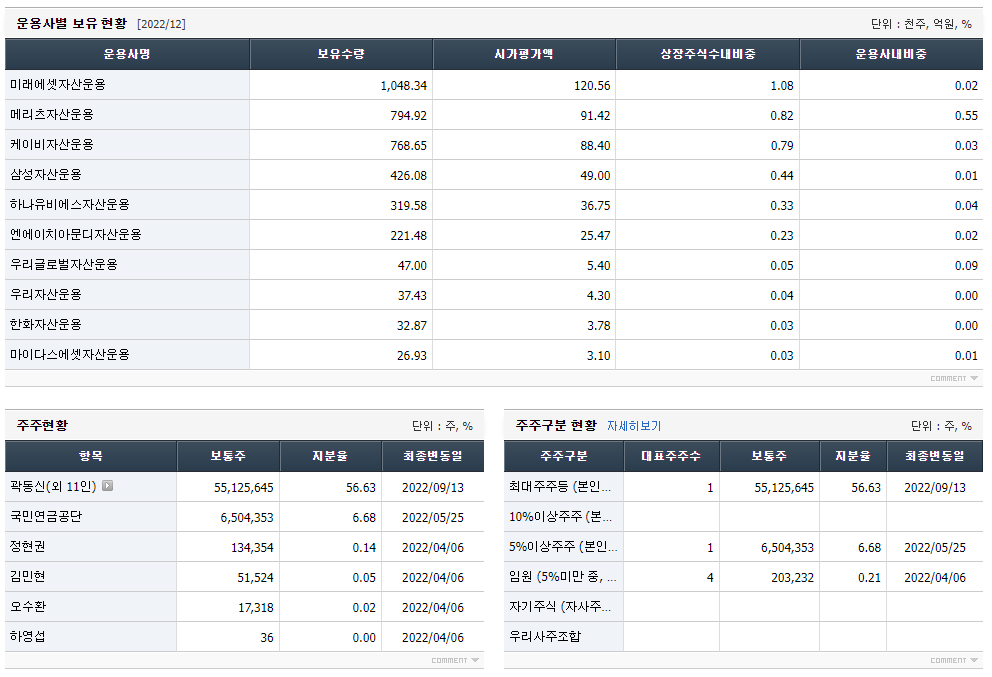Click the 곽동신(외 11인) shareholder name
Viewport: 992px width, 677px height.
click(53, 487)
